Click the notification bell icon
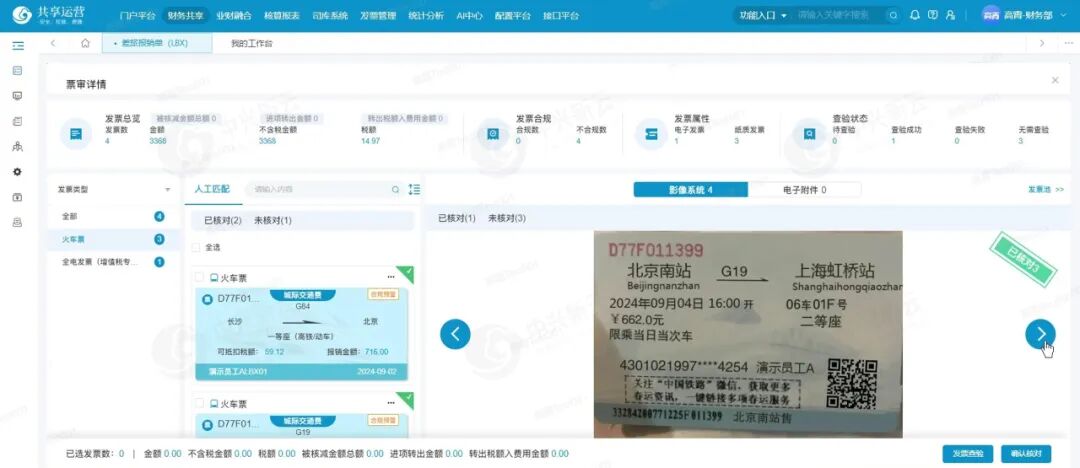 914,15
